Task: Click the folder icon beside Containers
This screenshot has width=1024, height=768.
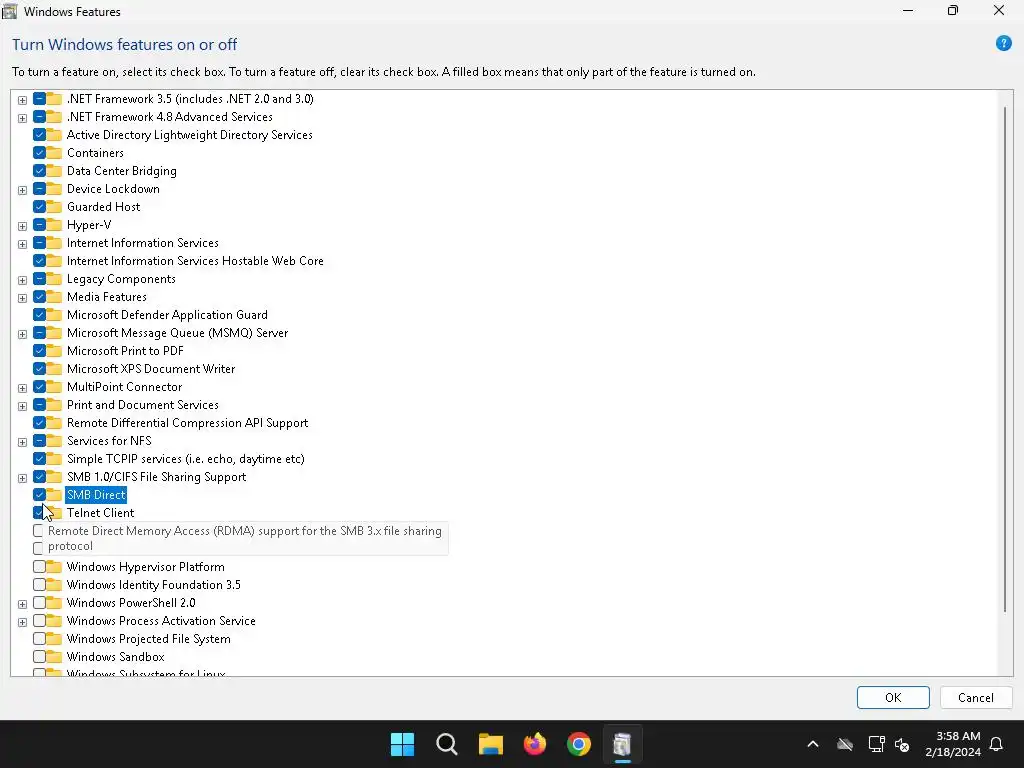Action: click(54, 153)
